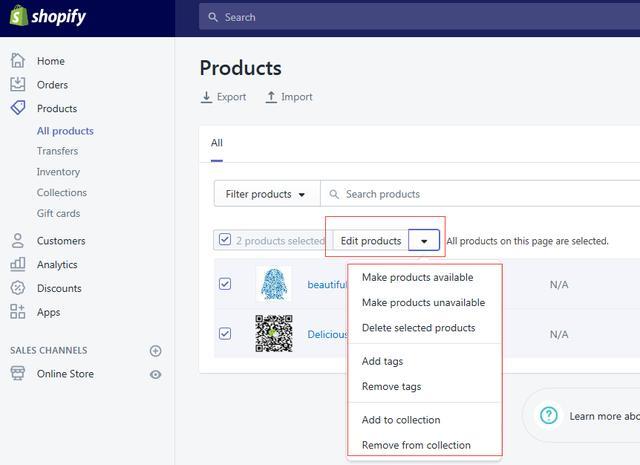640x465 pixels.
Task: Click the Shopify logo icon
Action: tap(18, 17)
